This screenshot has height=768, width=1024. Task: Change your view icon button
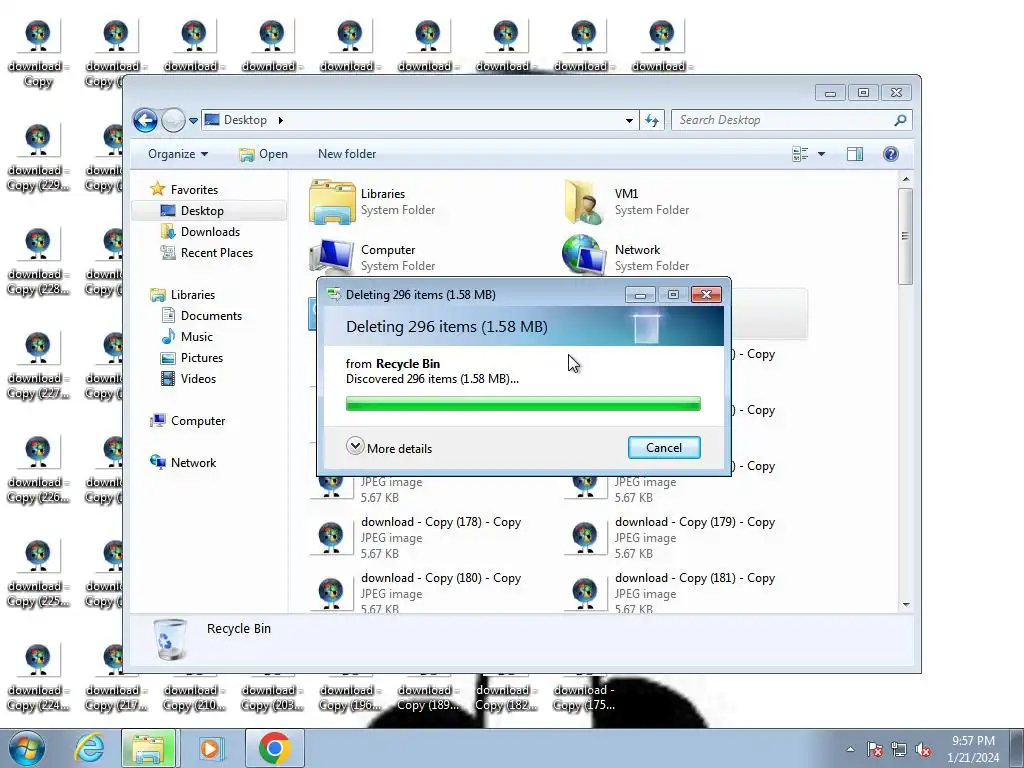tap(800, 154)
